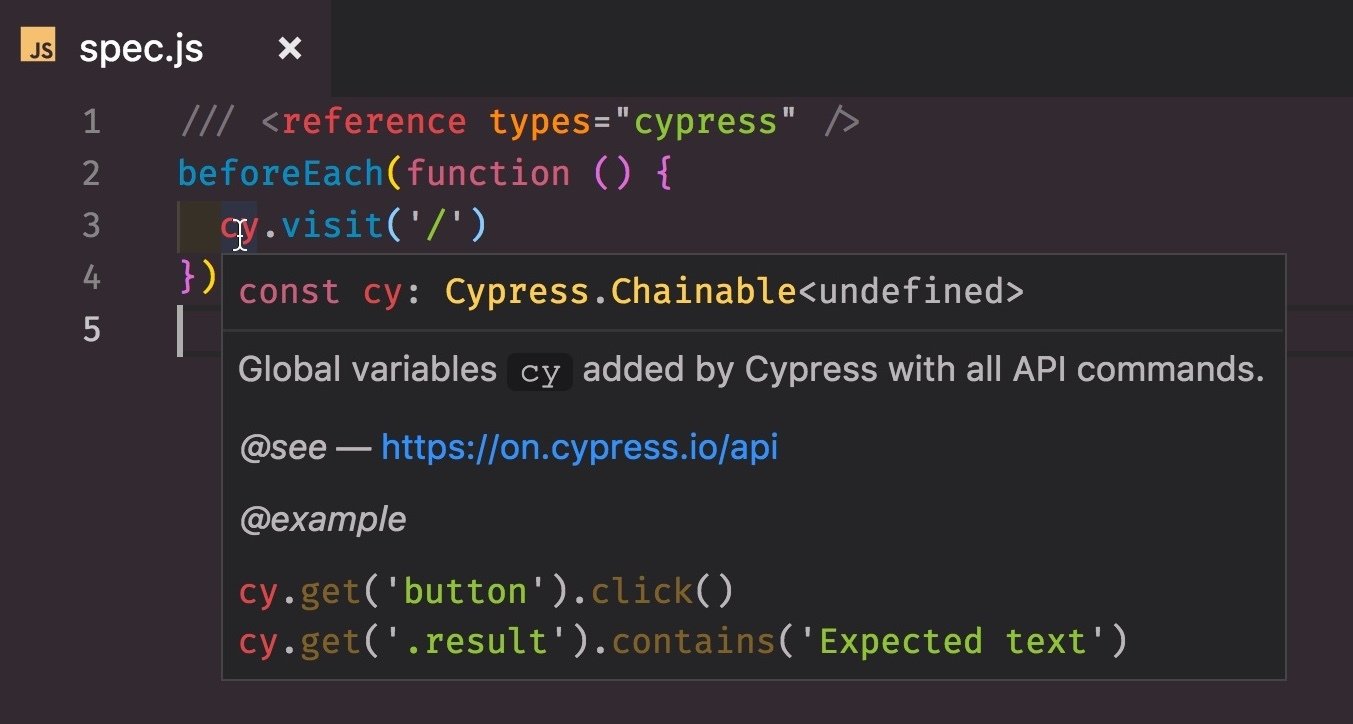Click the "cypress" string on line 1
1353x724 pixels.
707,123
